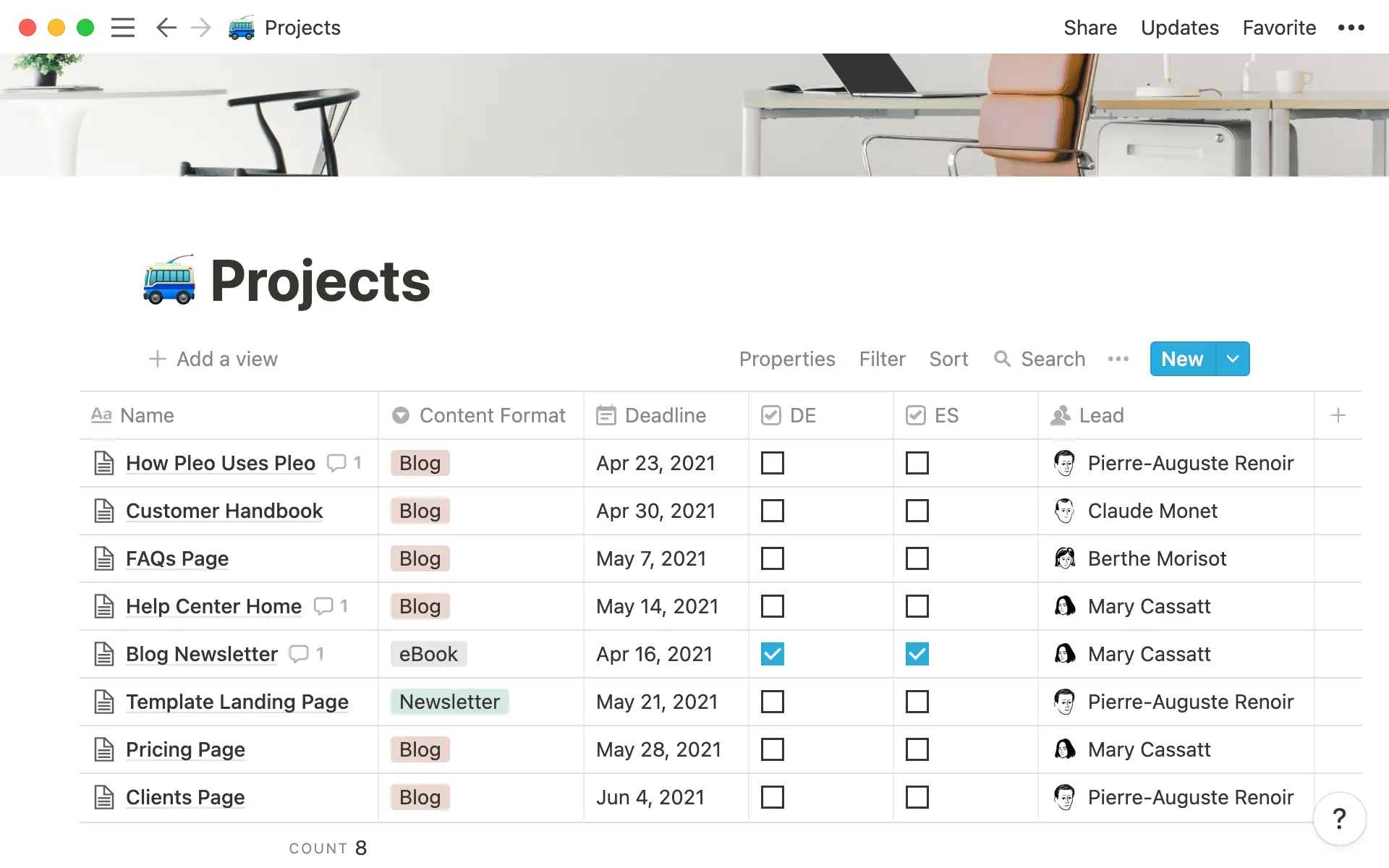The width and height of the screenshot is (1389, 868).
Task: Navigate back with the left arrow
Action: point(166,27)
